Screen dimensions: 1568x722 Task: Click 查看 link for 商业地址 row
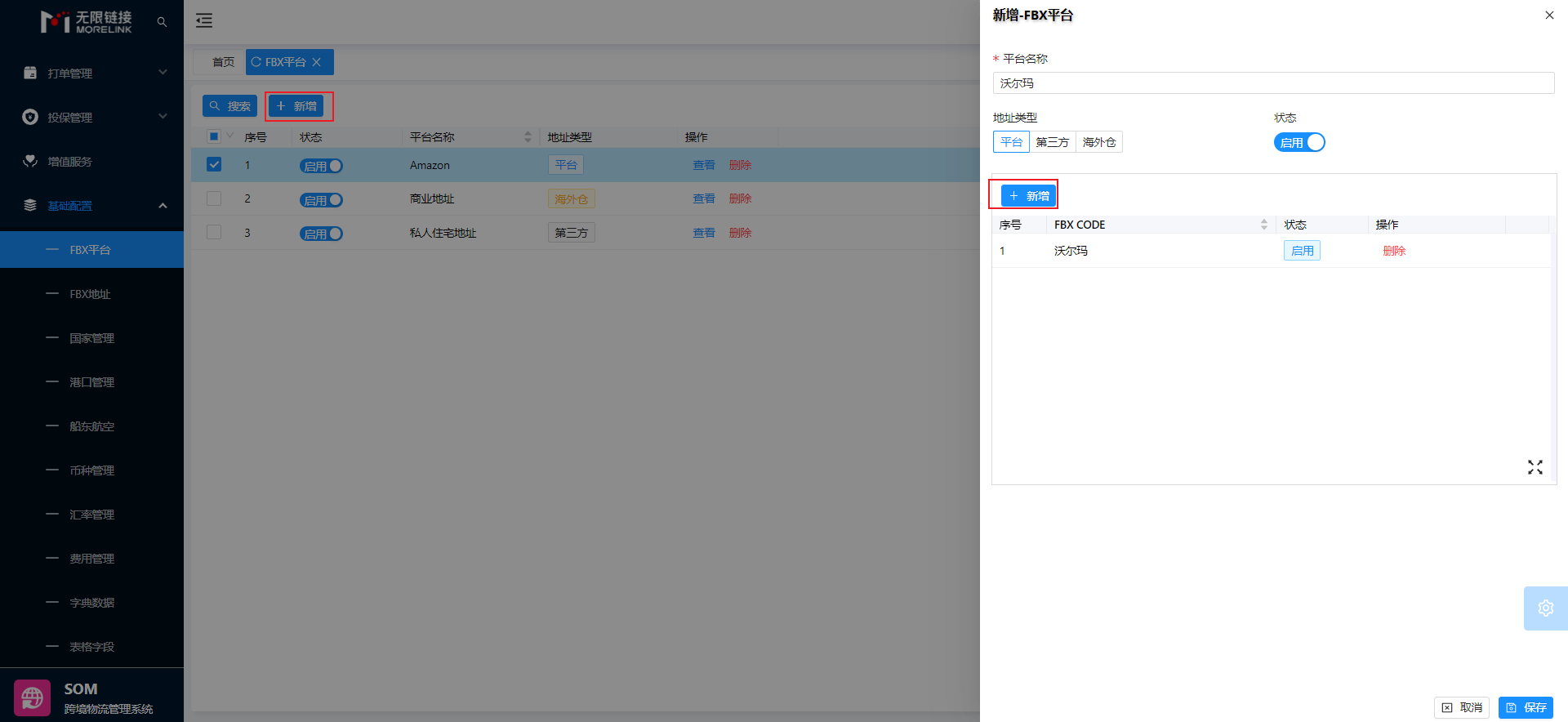point(704,198)
